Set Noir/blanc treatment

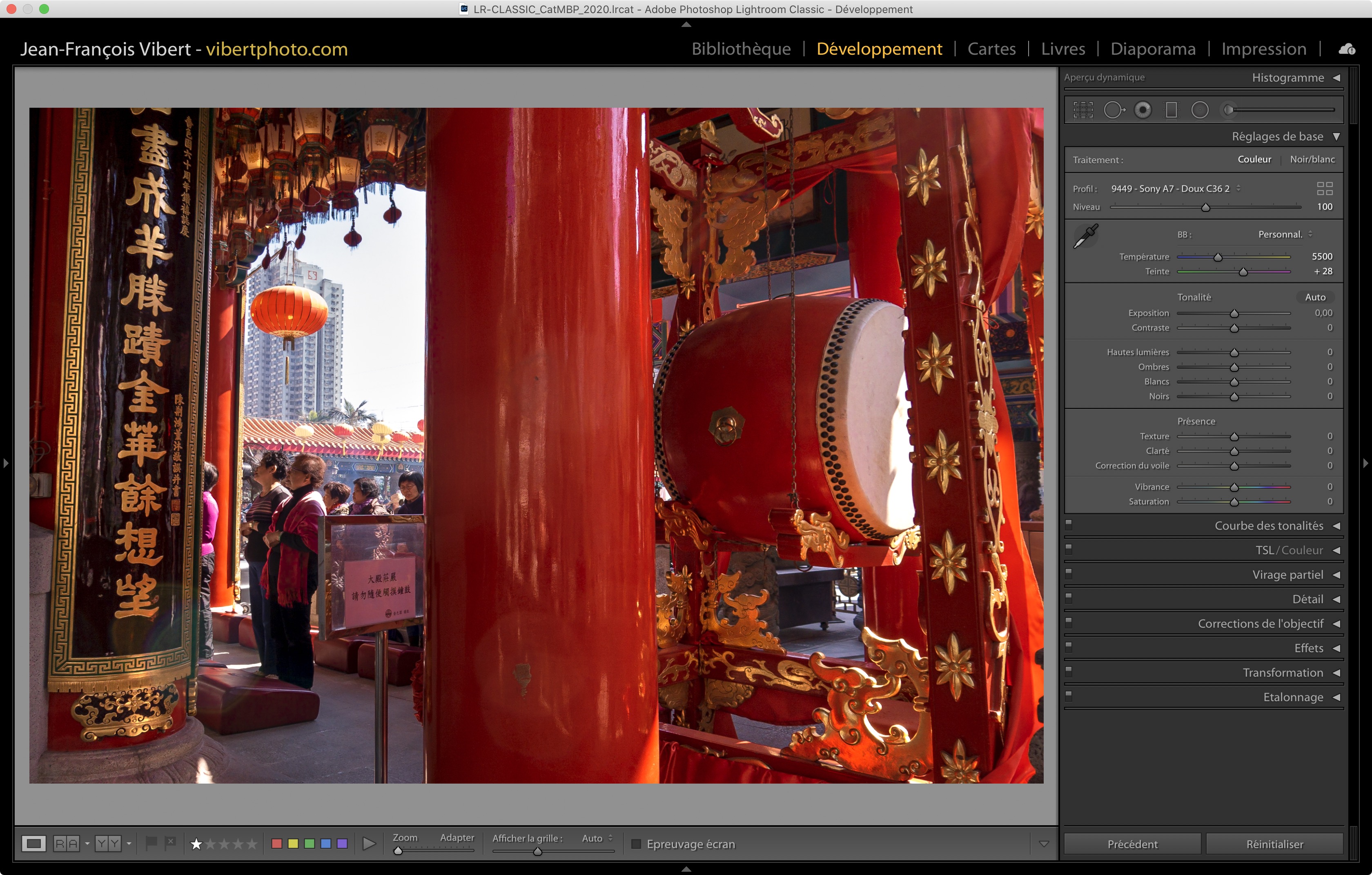(1312, 160)
